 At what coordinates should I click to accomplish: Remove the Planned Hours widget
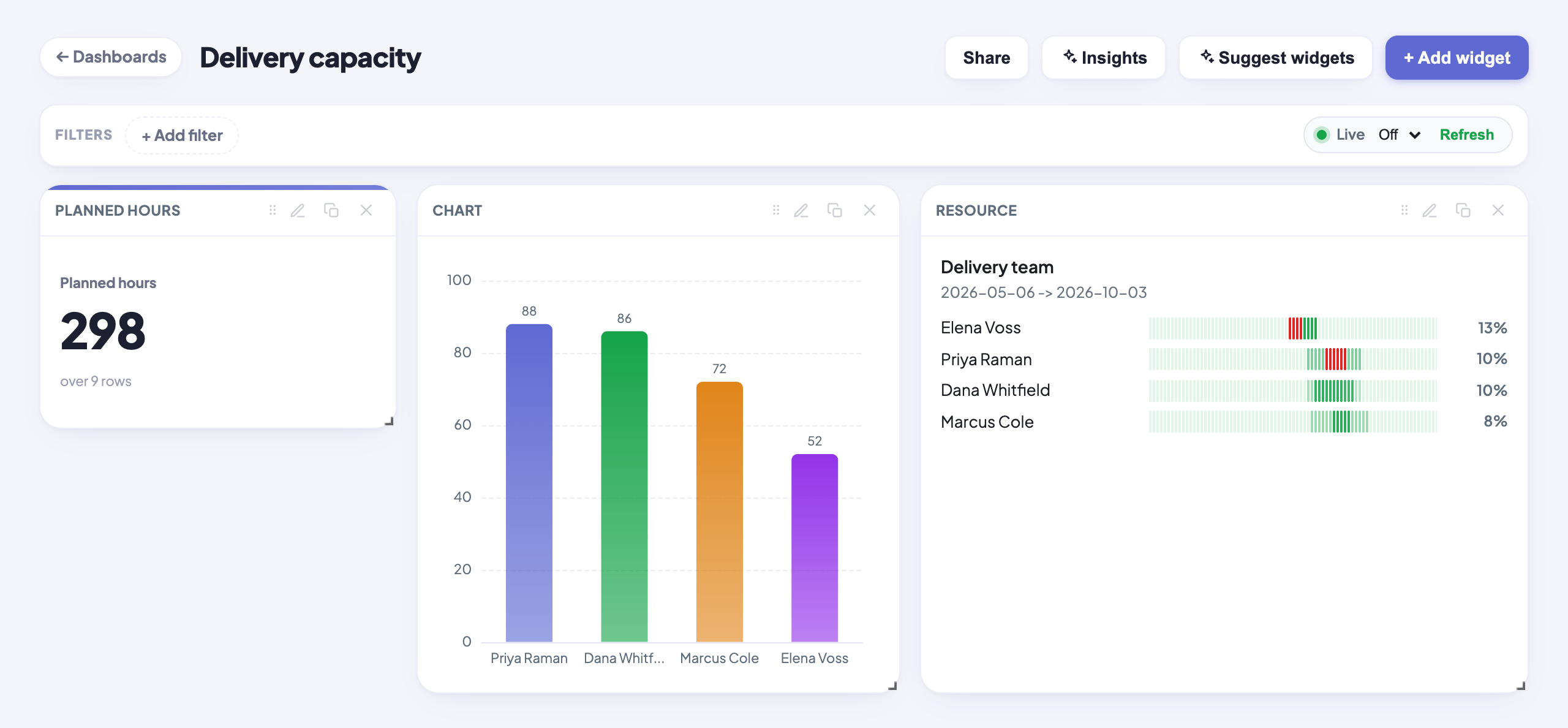tap(366, 210)
